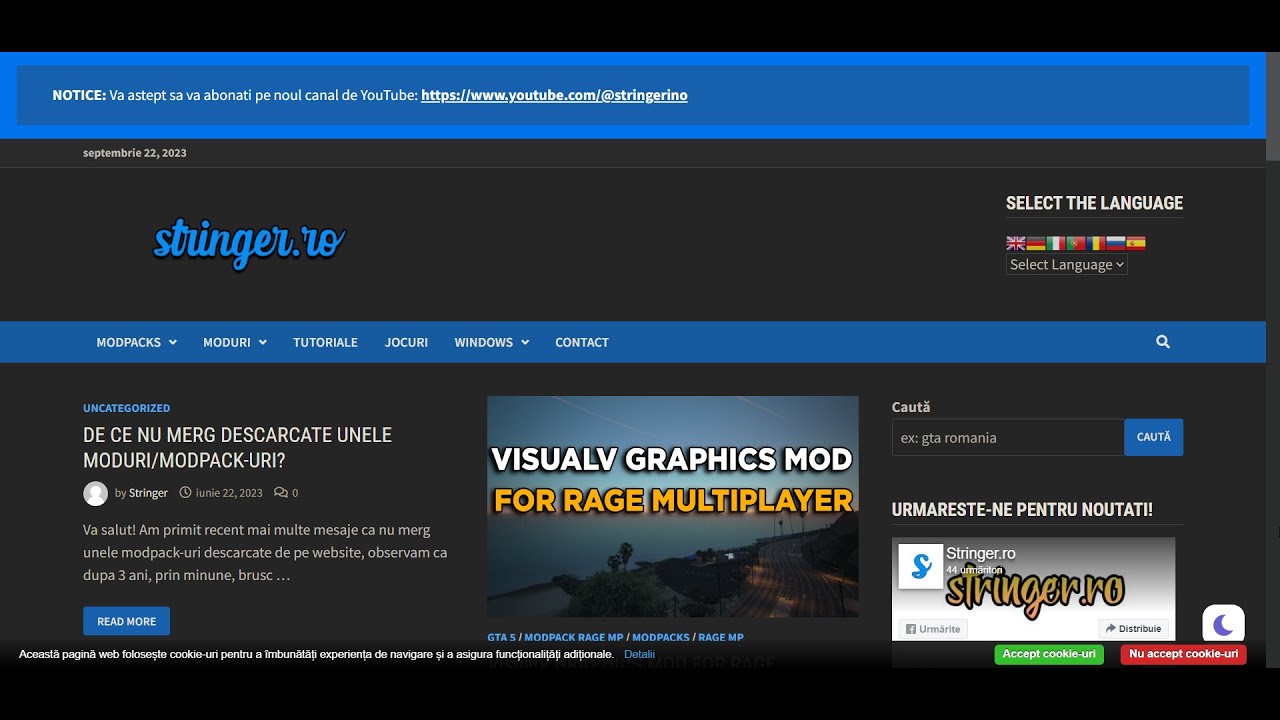Switch language via the Italian flag

coord(1055,243)
